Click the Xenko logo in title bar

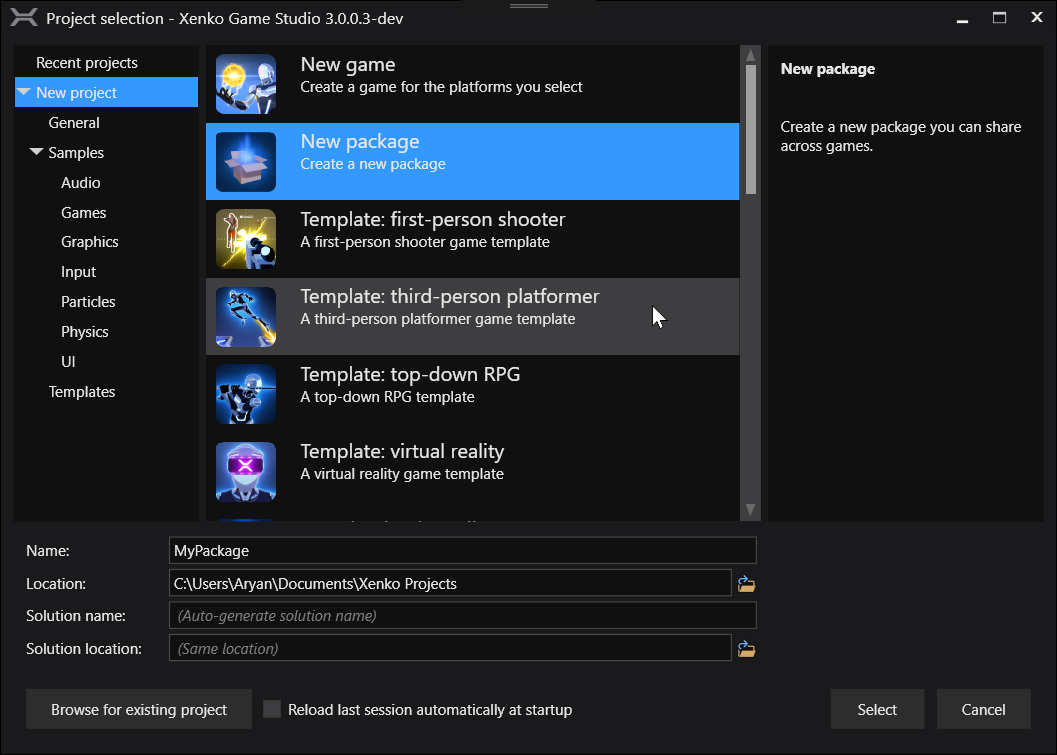click(24, 18)
